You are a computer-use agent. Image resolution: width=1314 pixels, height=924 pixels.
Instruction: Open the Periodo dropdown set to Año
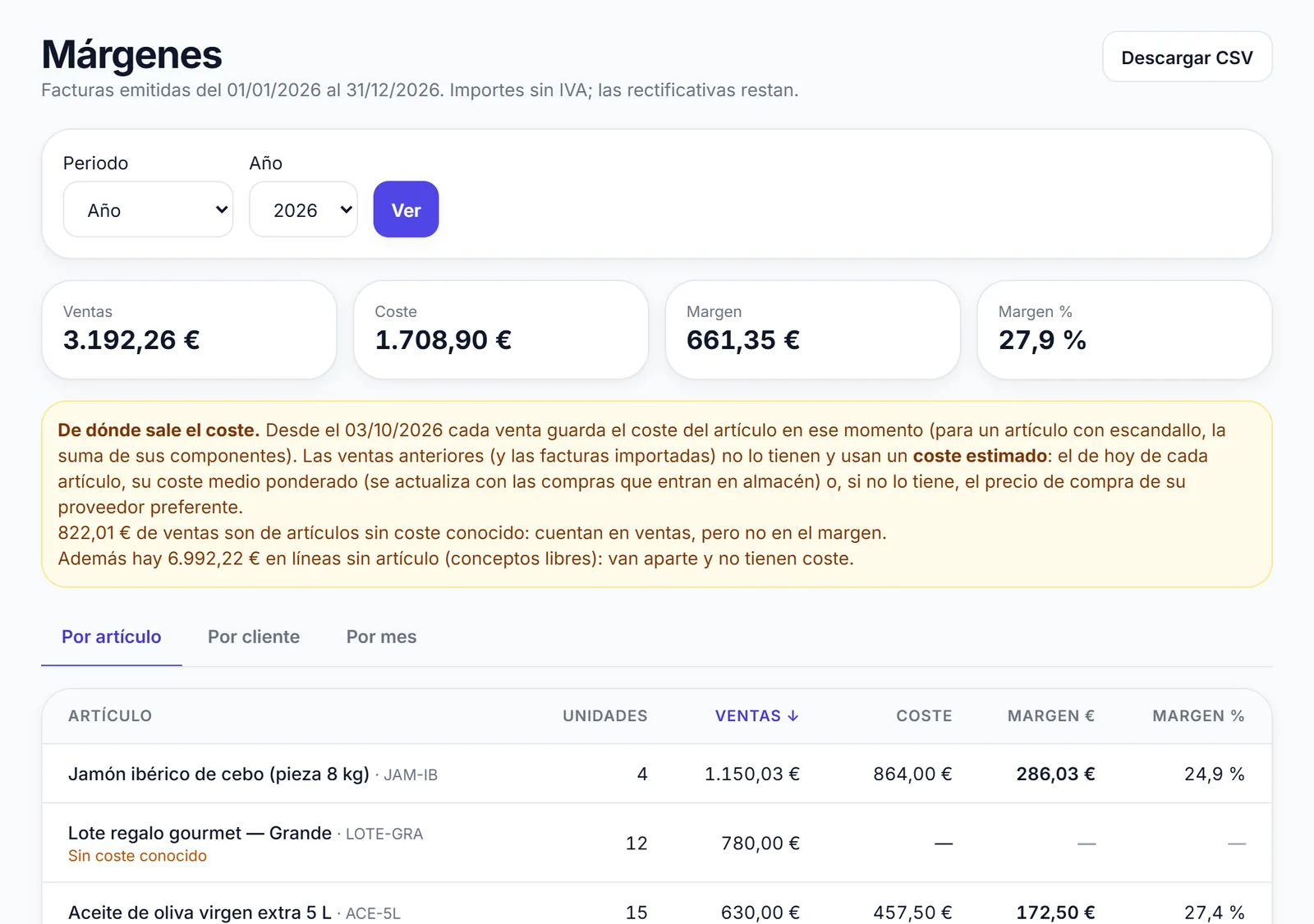point(148,209)
